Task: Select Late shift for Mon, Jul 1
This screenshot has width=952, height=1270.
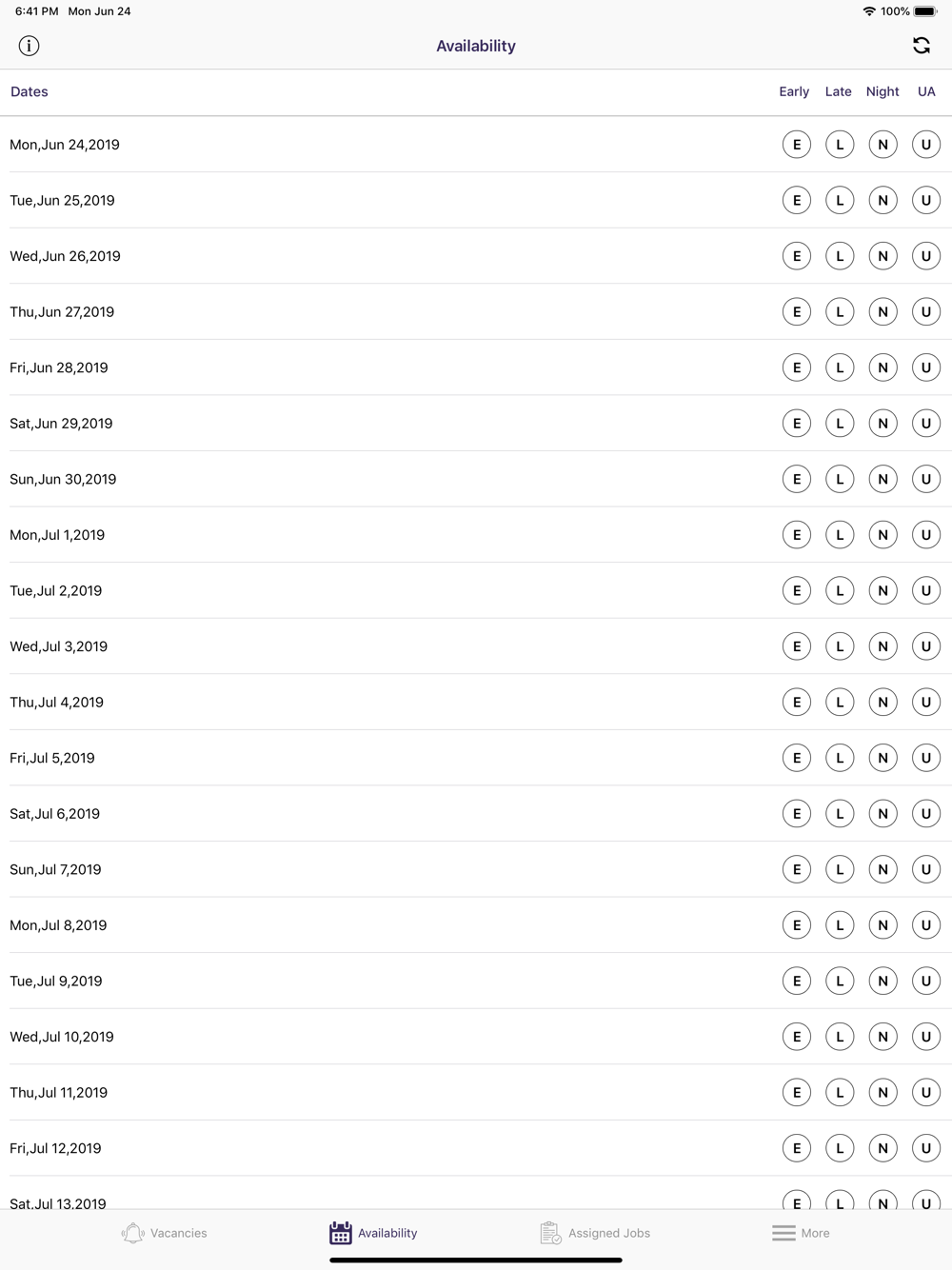Action: point(840,535)
